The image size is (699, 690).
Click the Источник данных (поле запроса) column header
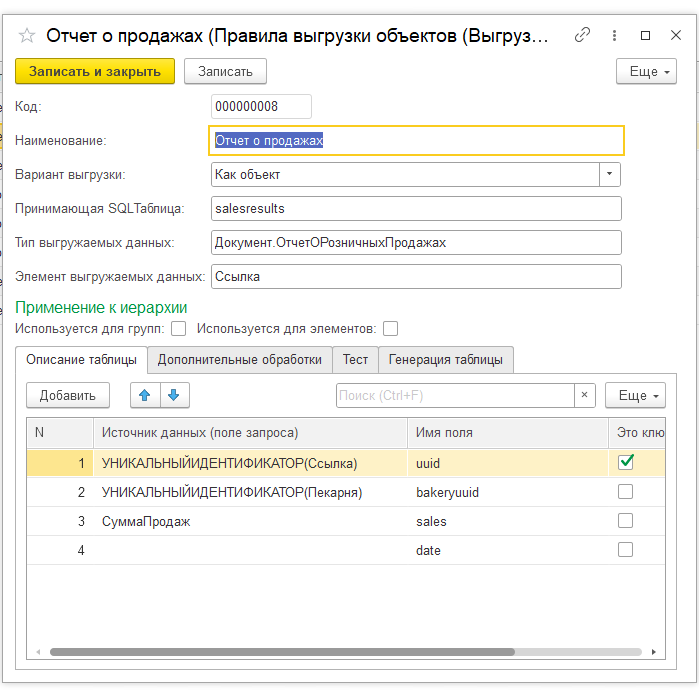251,433
